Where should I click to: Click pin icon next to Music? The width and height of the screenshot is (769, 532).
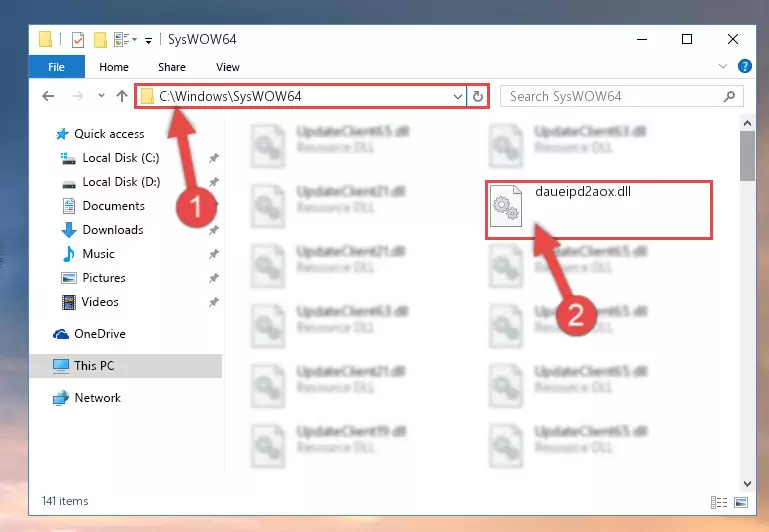pos(213,254)
